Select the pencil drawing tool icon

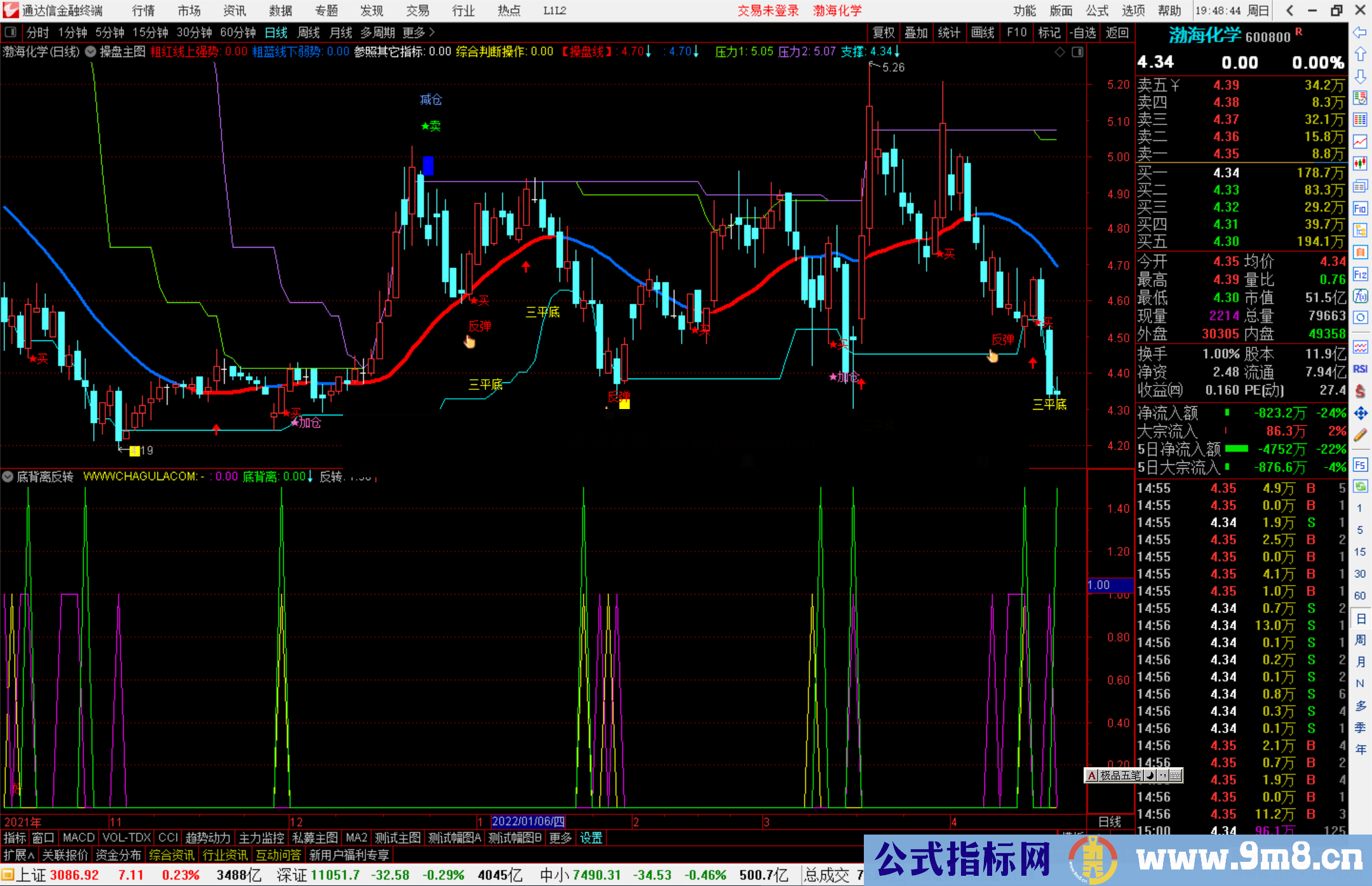point(1360,435)
